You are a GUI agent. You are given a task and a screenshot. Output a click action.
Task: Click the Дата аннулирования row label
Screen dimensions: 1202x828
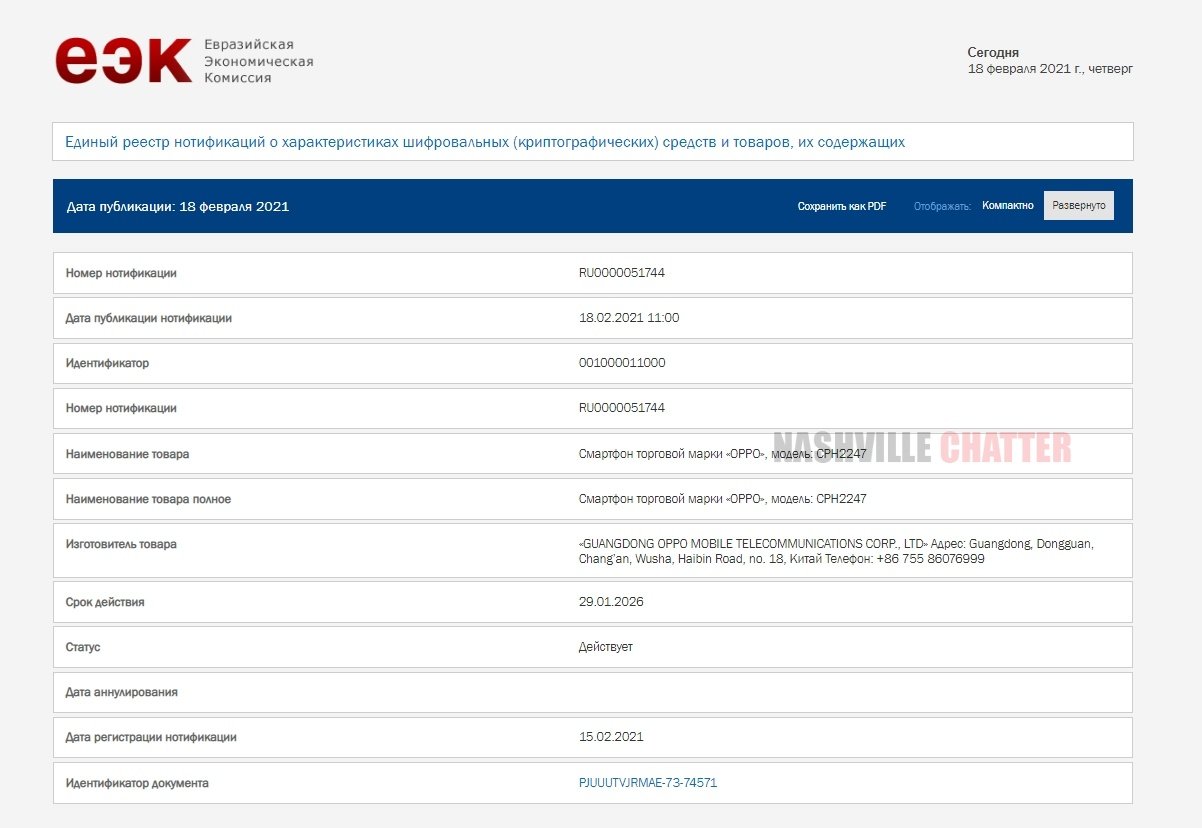click(x=121, y=692)
